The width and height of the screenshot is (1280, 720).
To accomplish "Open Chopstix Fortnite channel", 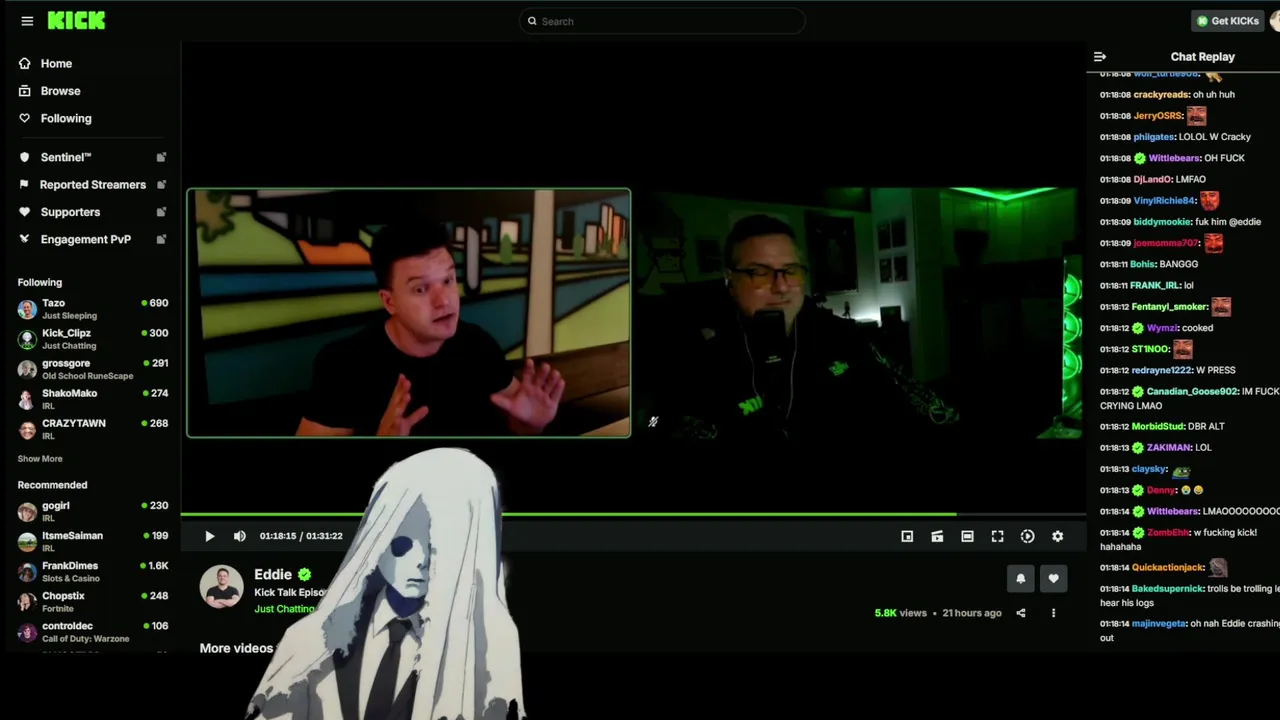I will click(x=92, y=602).
